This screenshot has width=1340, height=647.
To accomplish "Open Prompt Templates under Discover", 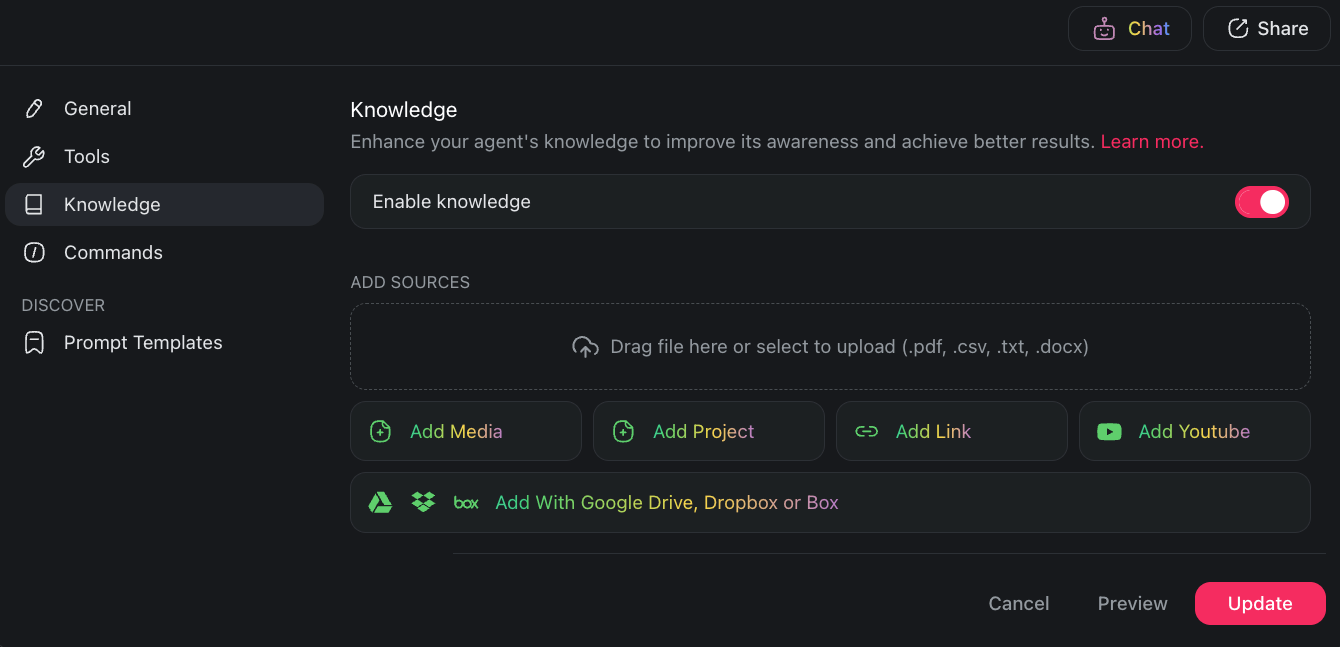I will tap(143, 342).
